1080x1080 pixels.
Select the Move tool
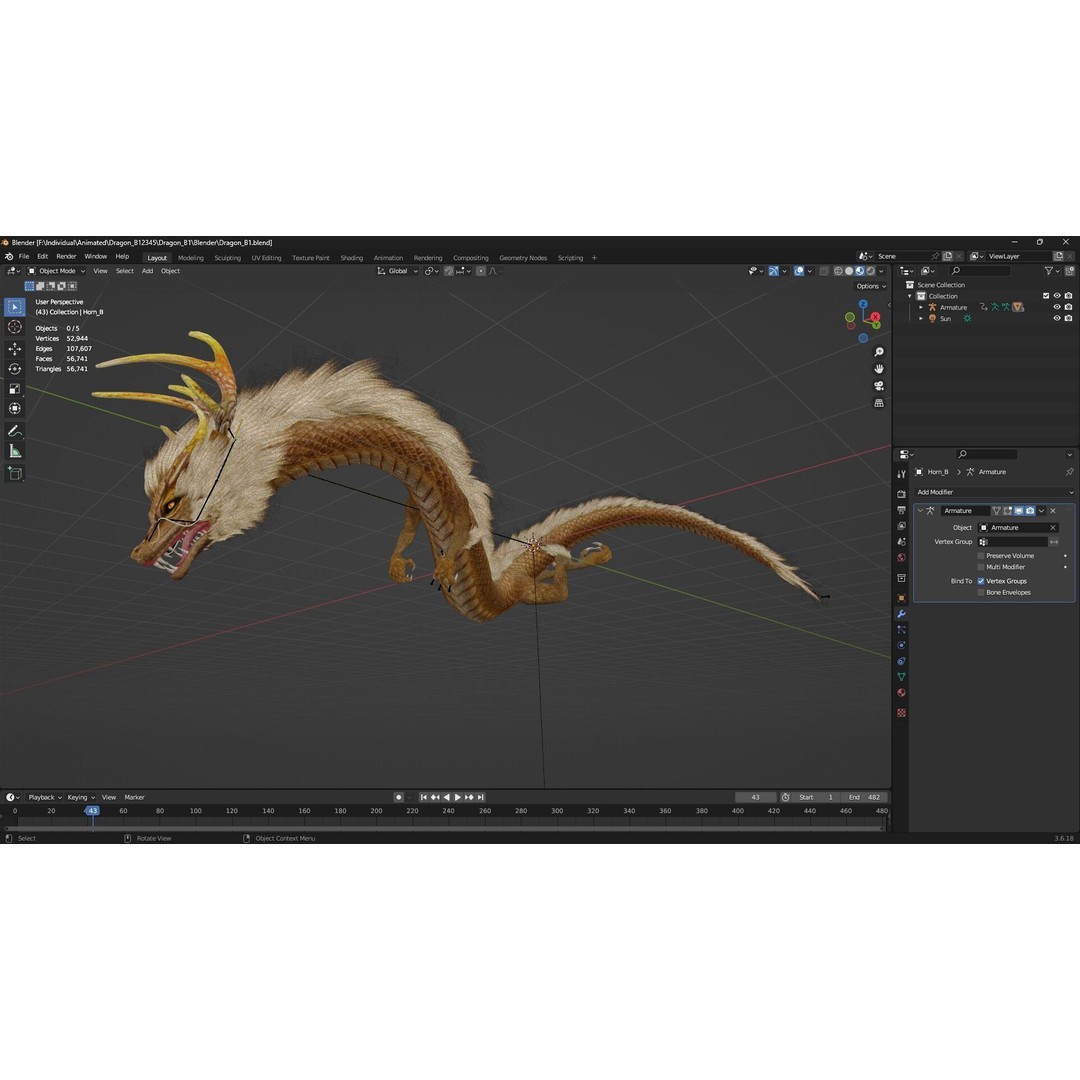point(14,349)
